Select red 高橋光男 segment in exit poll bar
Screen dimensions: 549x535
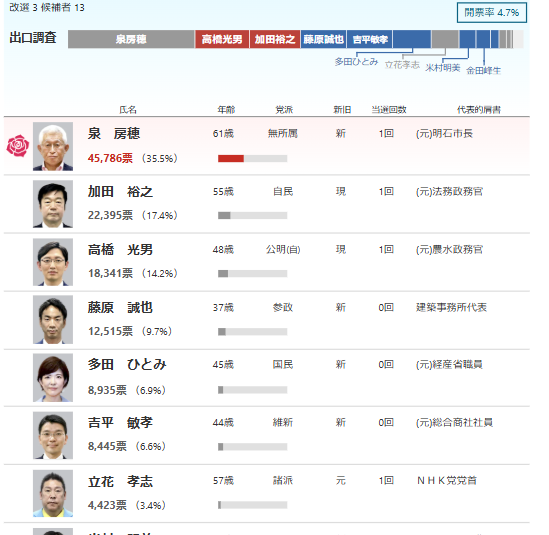click(222, 39)
